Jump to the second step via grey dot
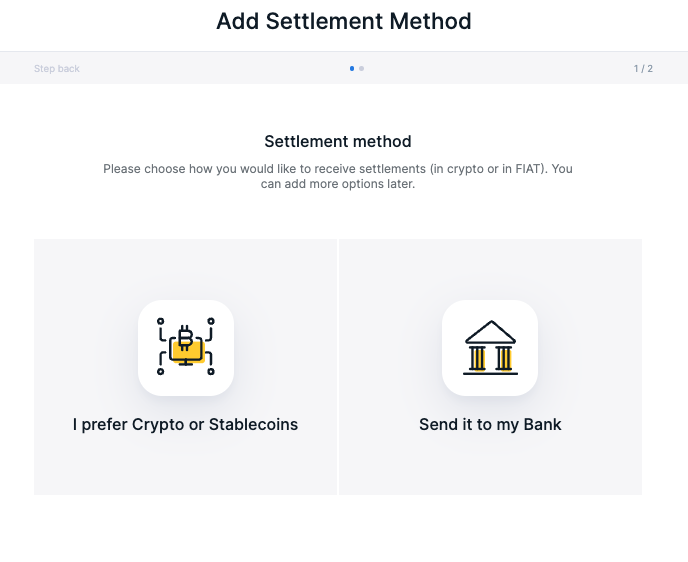This screenshot has height=562, width=688. tap(362, 68)
